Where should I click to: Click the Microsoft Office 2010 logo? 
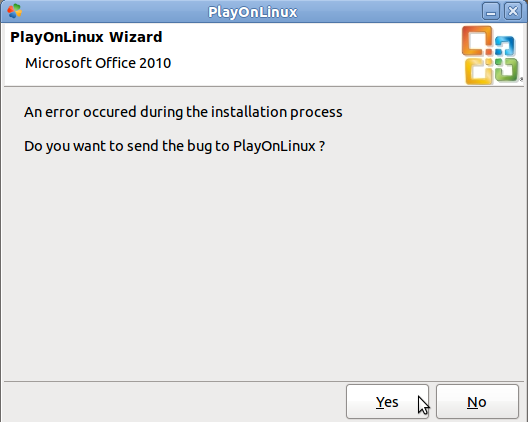[x=492, y=55]
